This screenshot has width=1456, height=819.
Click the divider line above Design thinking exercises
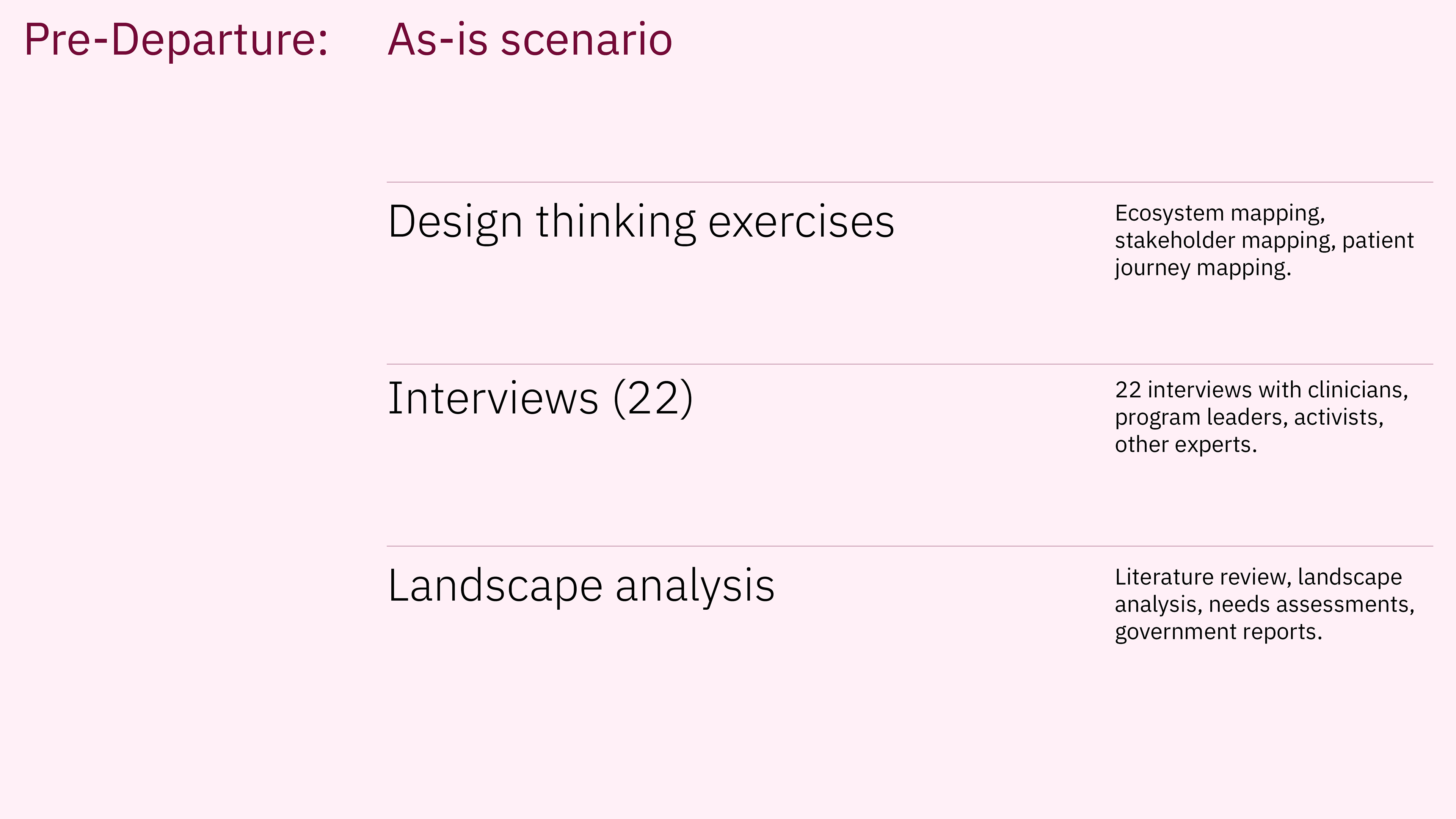tap(910, 182)
